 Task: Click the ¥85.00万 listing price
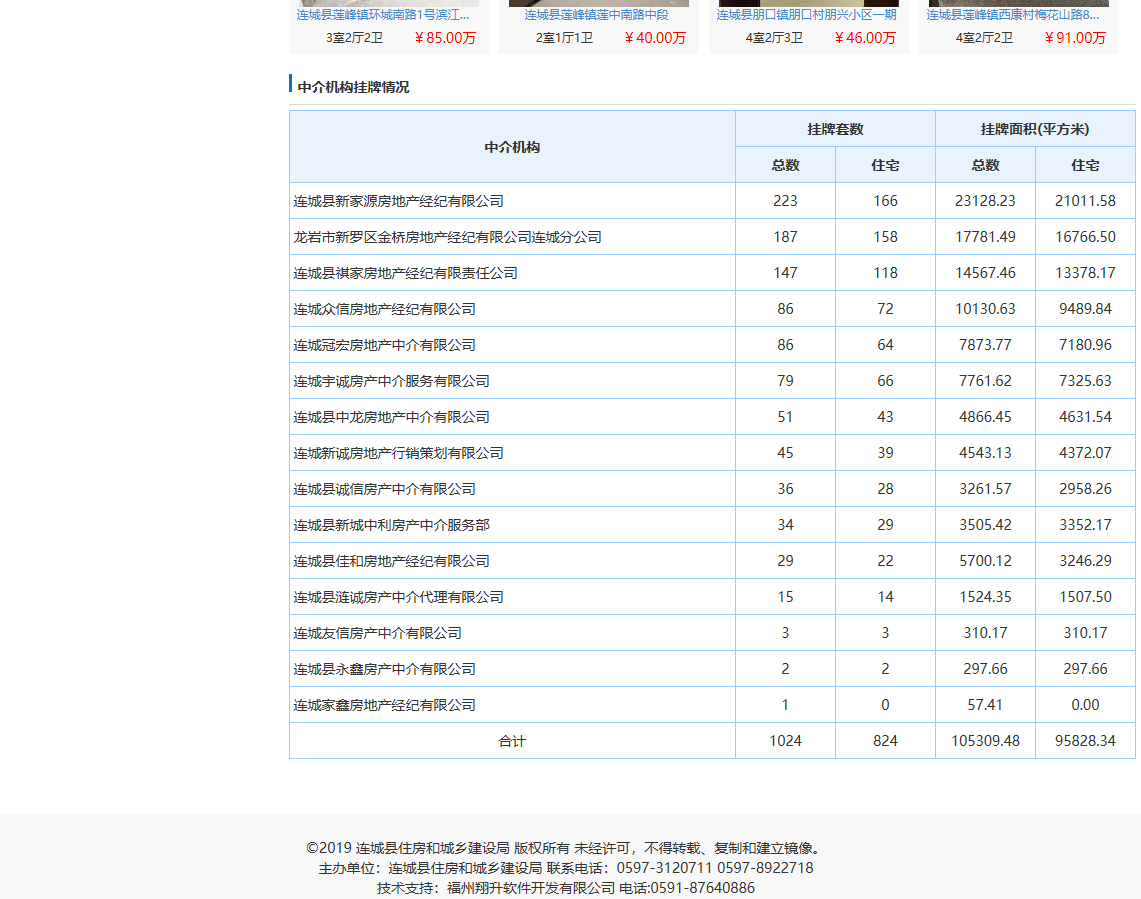tap(445, 38)
